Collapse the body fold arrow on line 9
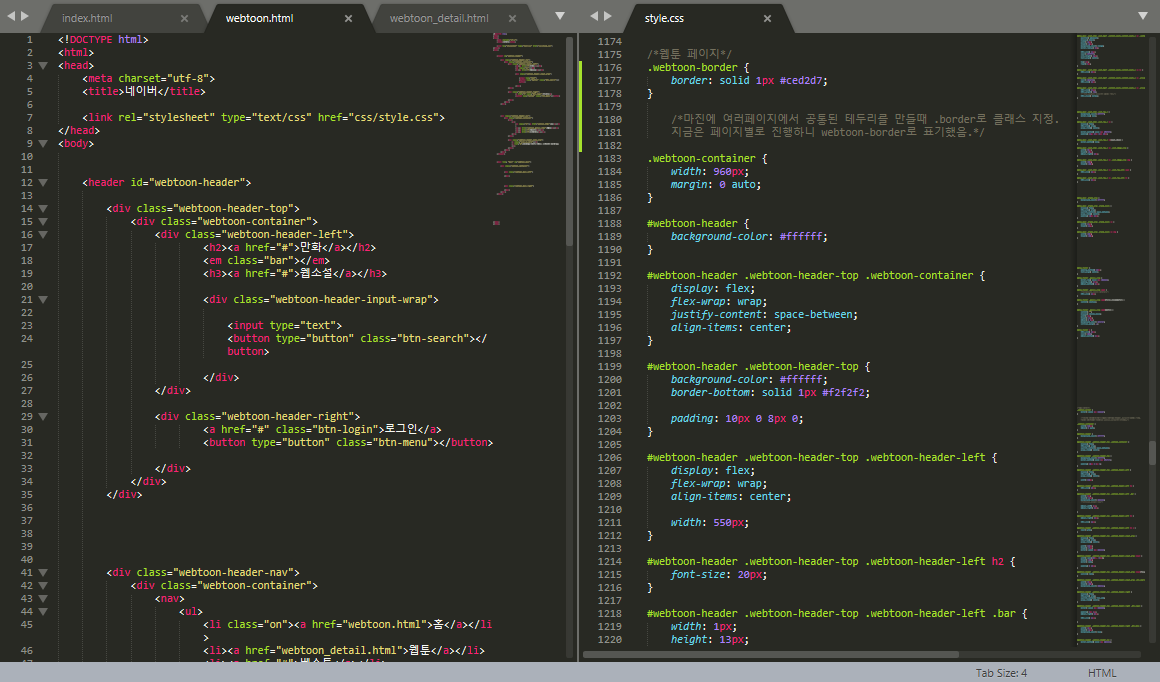1160x682 pixels. 43,144
